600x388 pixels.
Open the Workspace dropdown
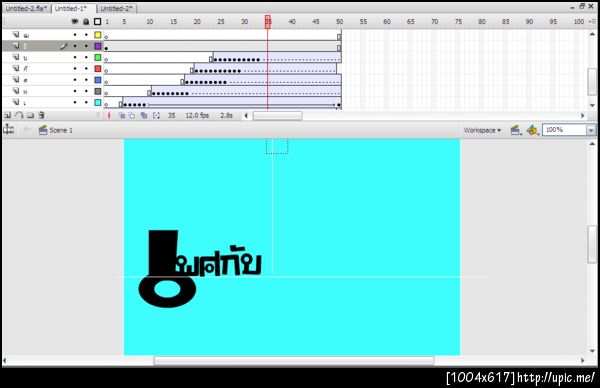click(482, 130)
